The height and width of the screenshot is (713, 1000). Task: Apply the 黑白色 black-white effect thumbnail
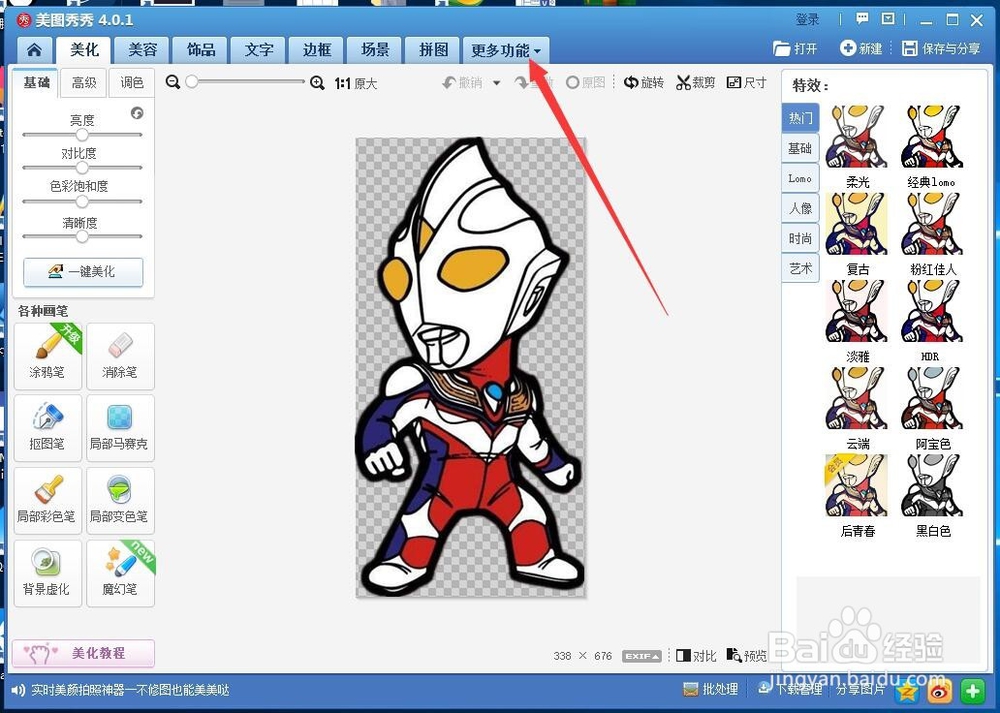click(x=932, y=485)
